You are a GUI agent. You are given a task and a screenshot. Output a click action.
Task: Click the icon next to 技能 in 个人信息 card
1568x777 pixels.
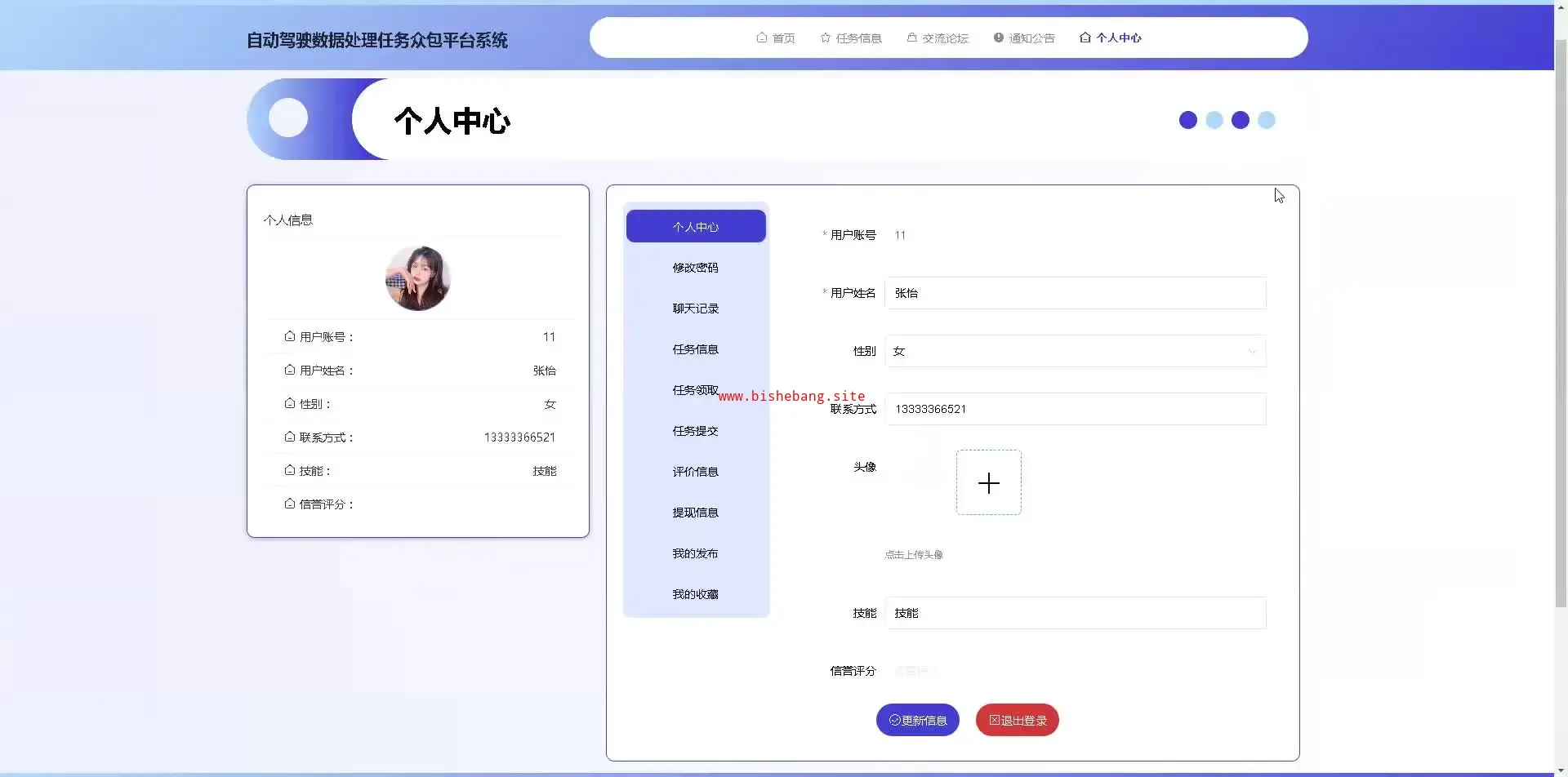point(290,470)
